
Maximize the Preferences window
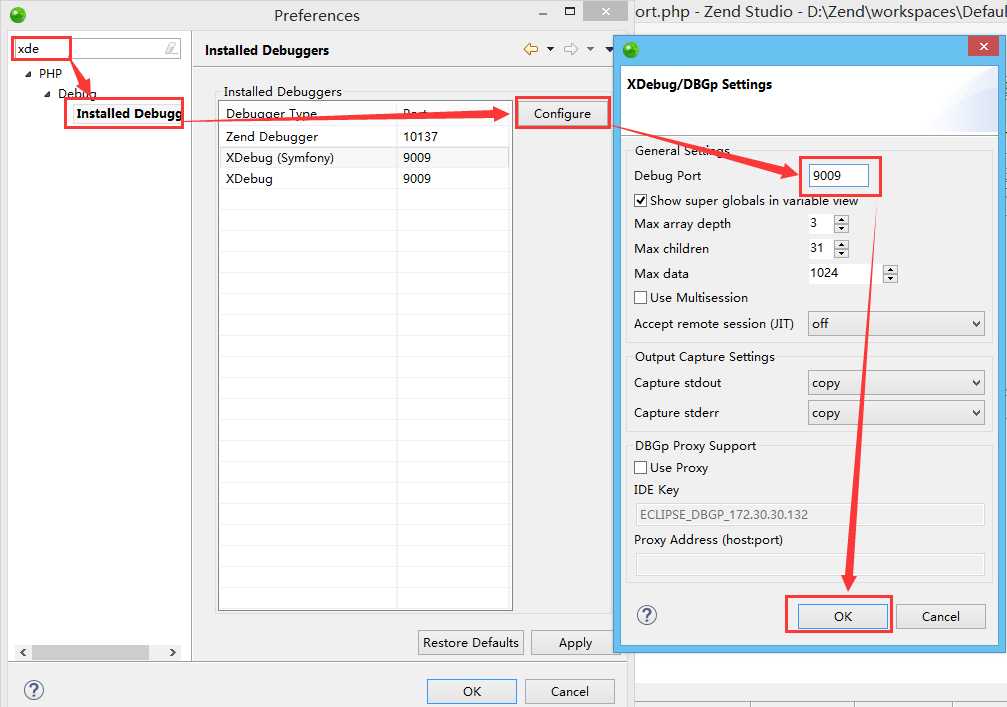coord(570,12)
